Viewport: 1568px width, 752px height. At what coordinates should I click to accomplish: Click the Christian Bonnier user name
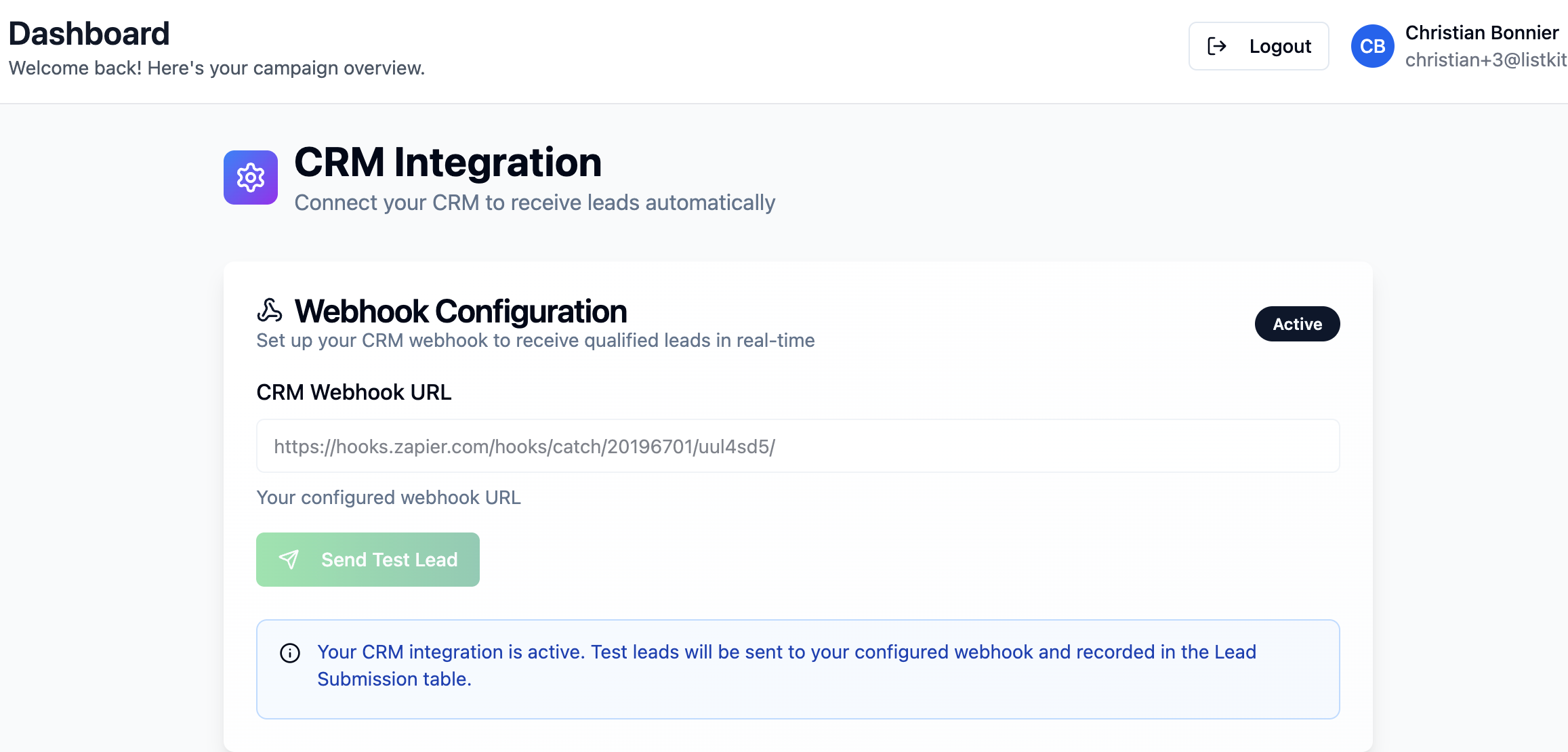[1481, 33]
